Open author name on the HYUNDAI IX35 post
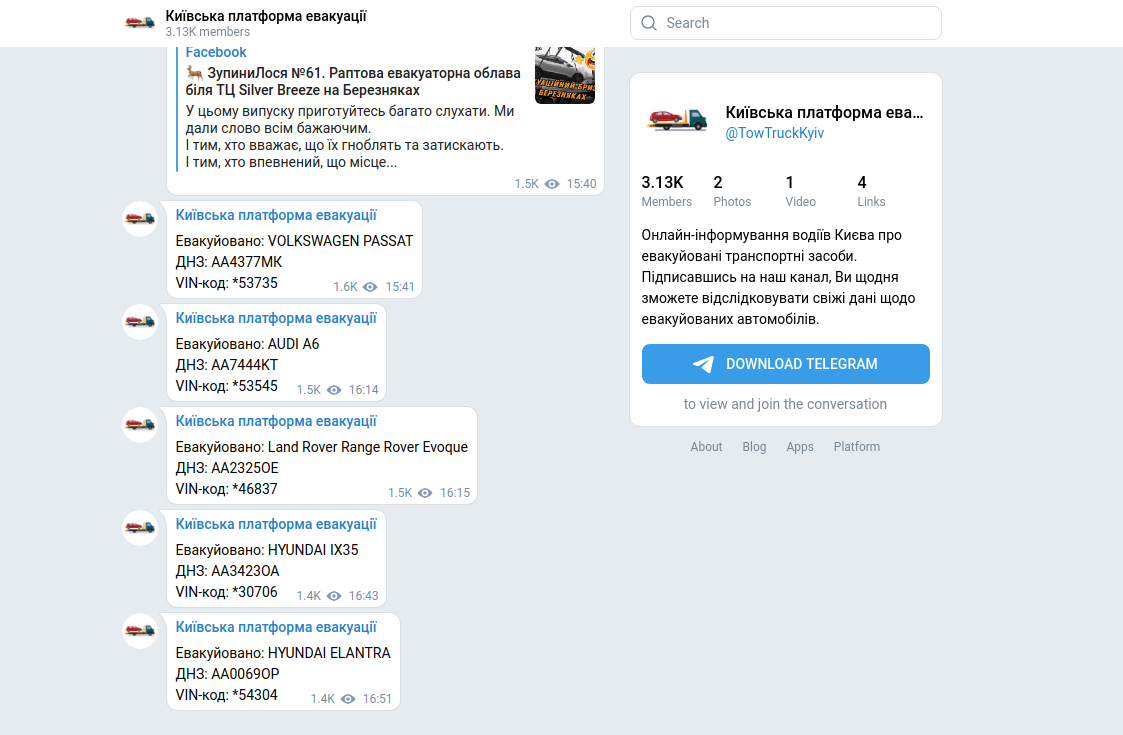The image size is (1123, 735). pos(276,524)
